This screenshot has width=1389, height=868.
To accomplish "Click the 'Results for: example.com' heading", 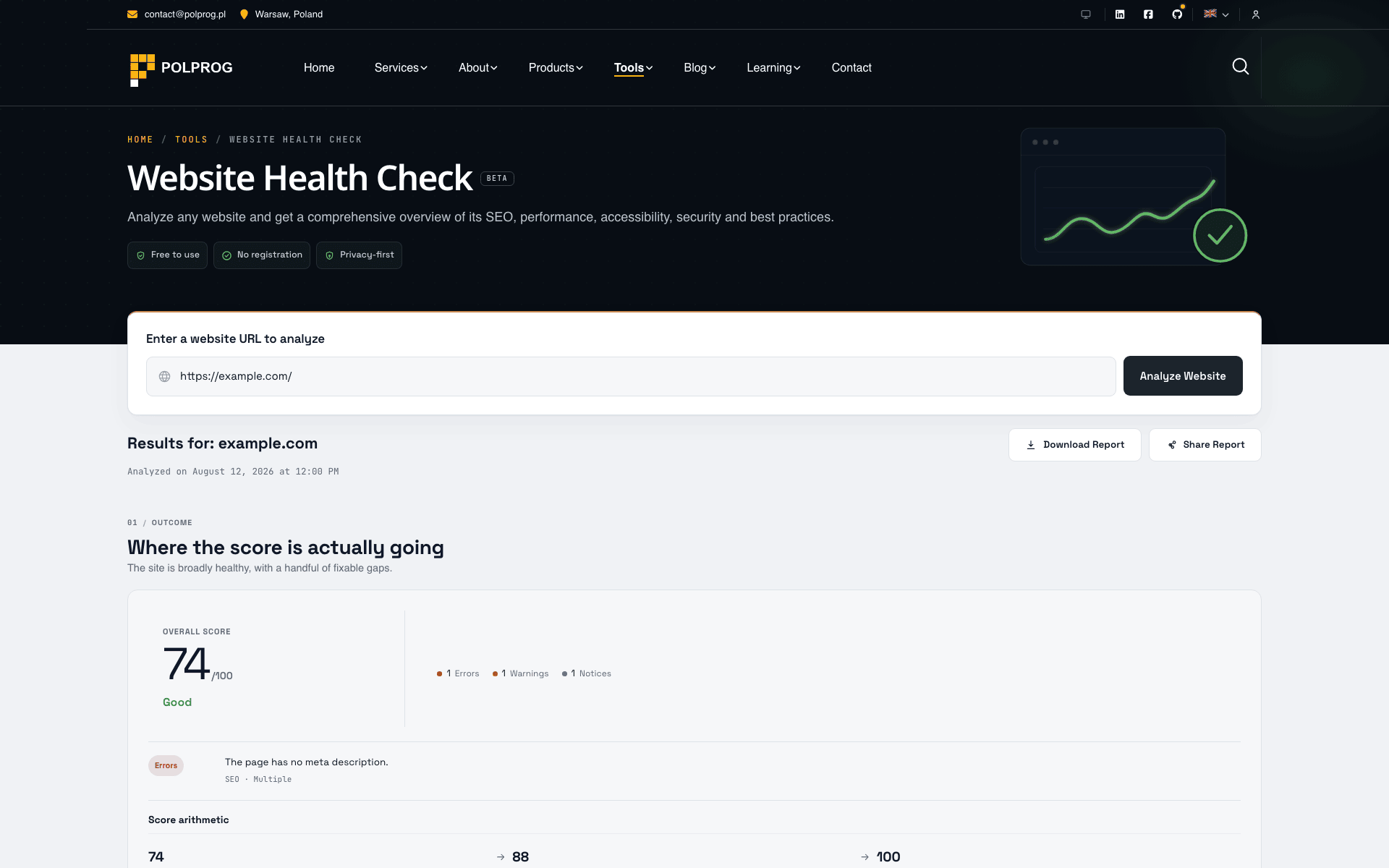I will coord(223,443).
